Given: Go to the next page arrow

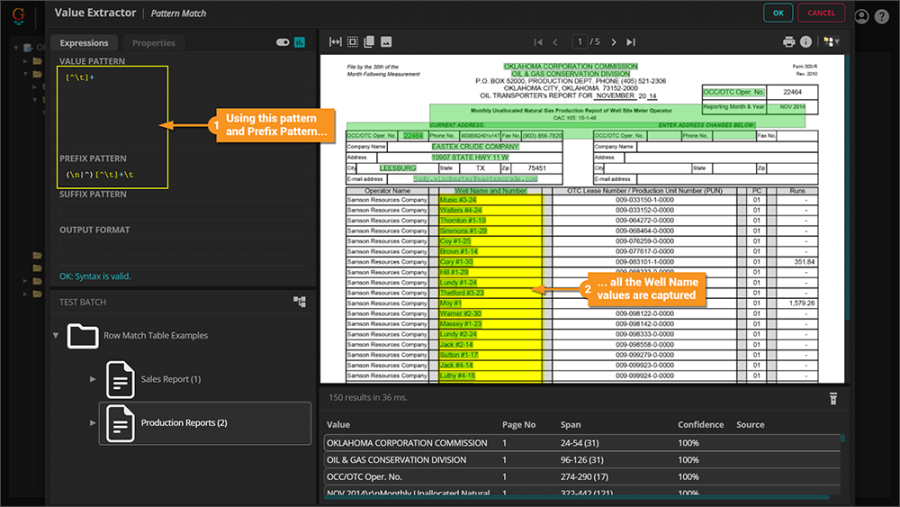Looking at the screenshot, I should click(614, 42).
